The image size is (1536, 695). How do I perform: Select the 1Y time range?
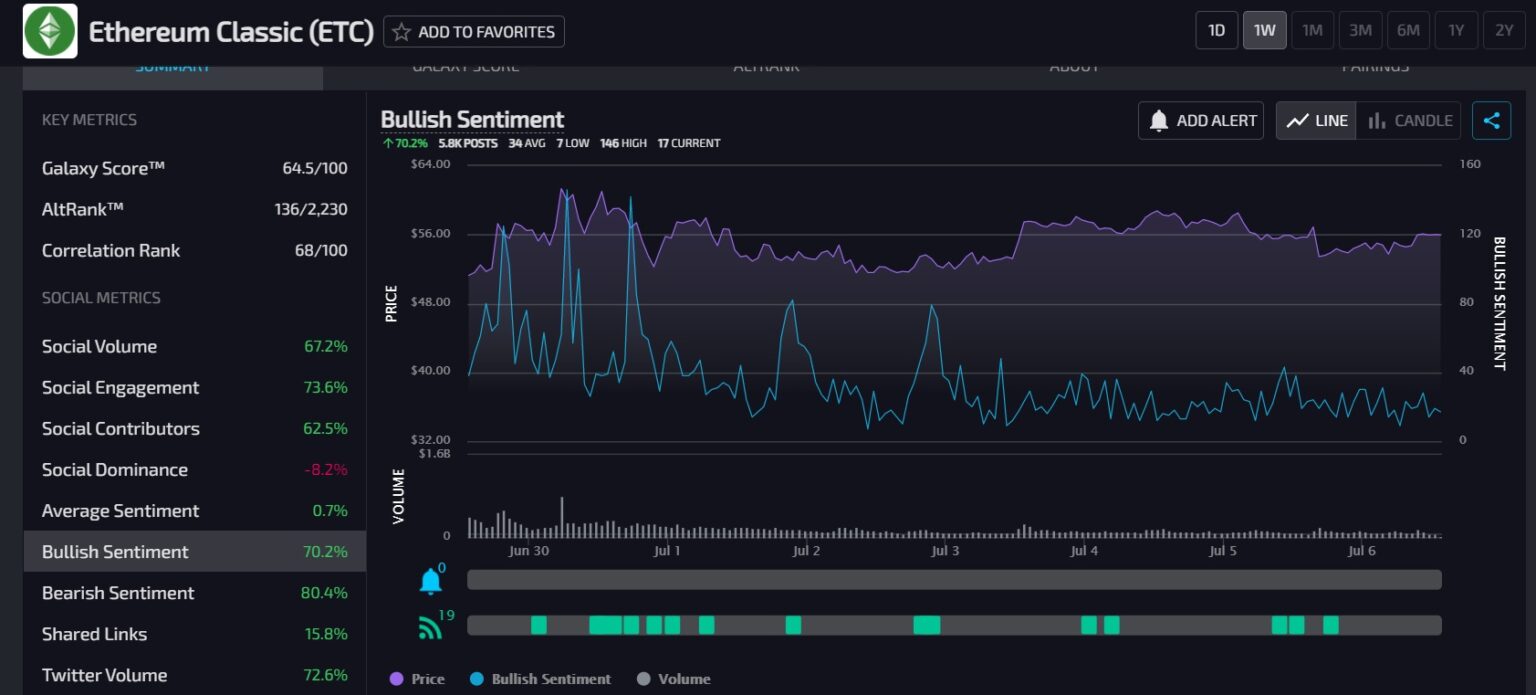point(1456,30)
